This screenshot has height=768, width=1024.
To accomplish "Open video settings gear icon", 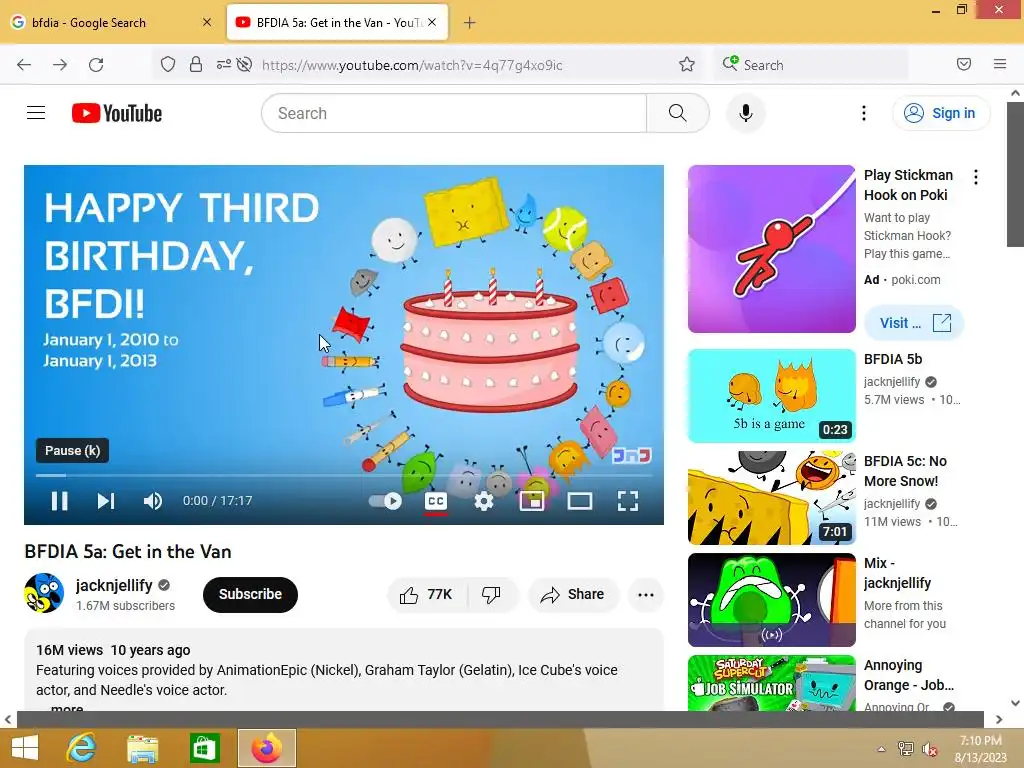I will coord(484,501).
